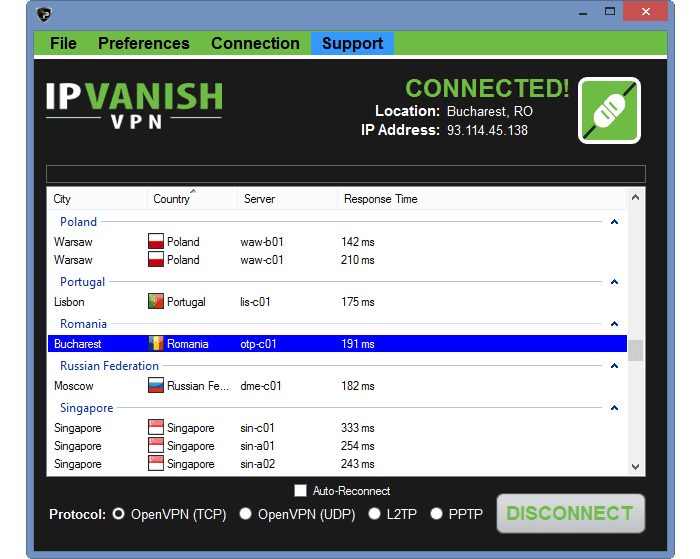Click the Poland flag in waw-b01 row
The width and height of the screenshot is (700, 559).
click(x=156, y=241)
